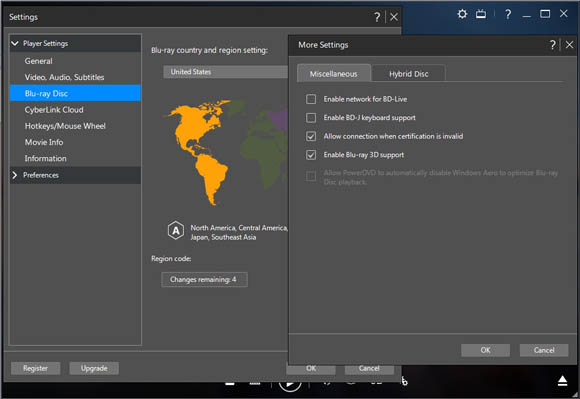Click Changes remaining: 4 button

[x=204, y=280]
